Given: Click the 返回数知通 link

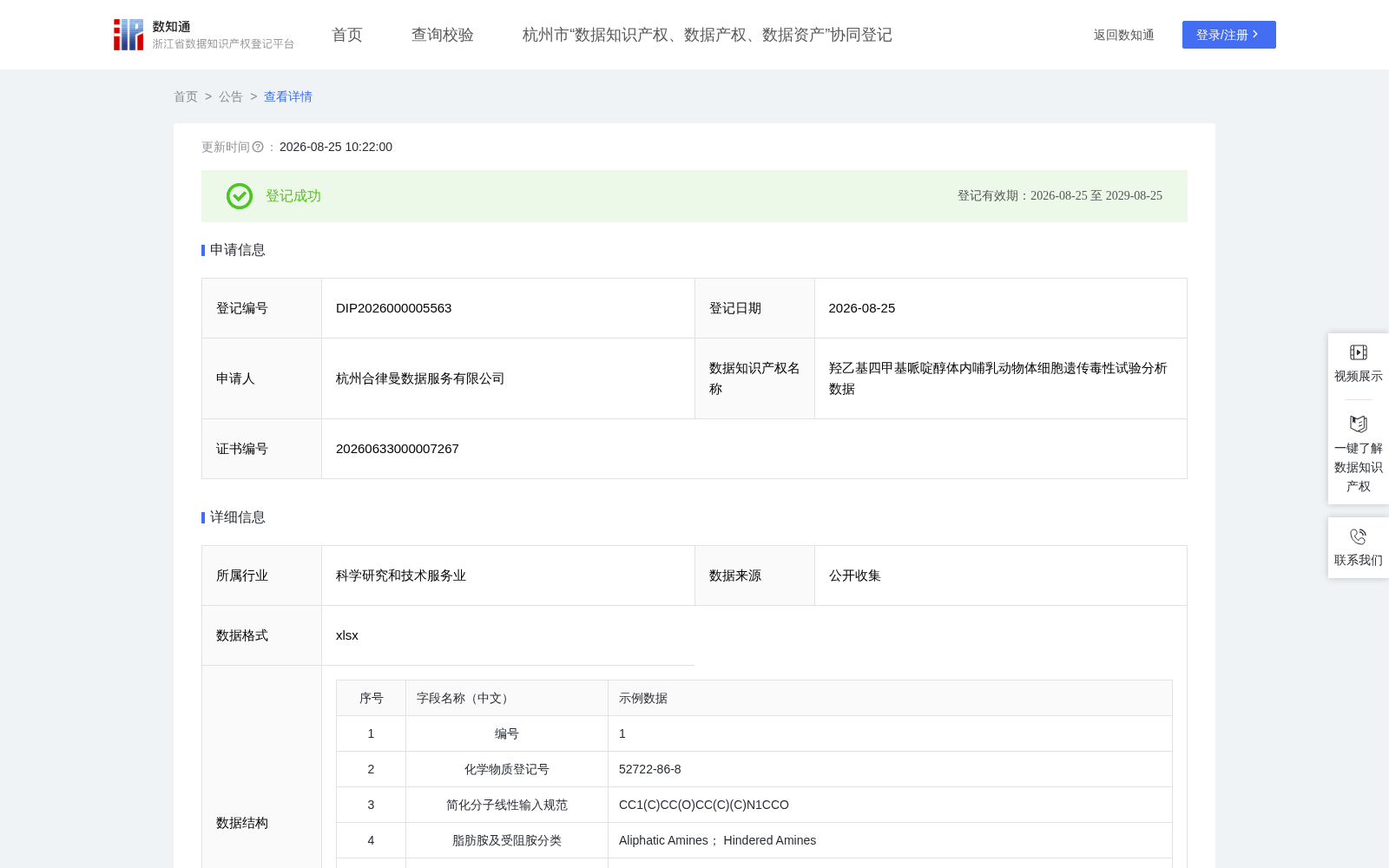Looking at the screenshot, I should 1124,35.
